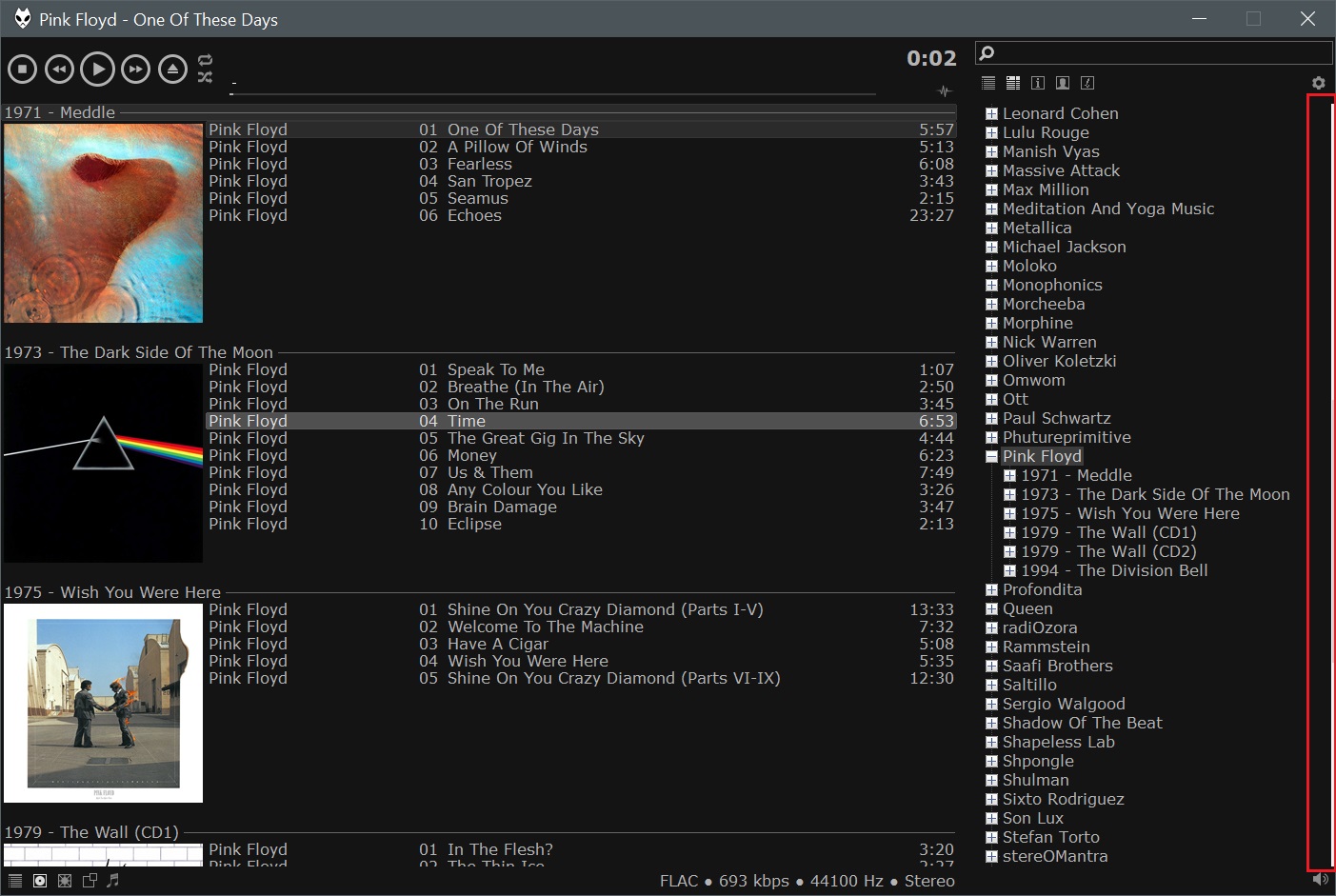Open the settings gear icon

(1318, 84)
